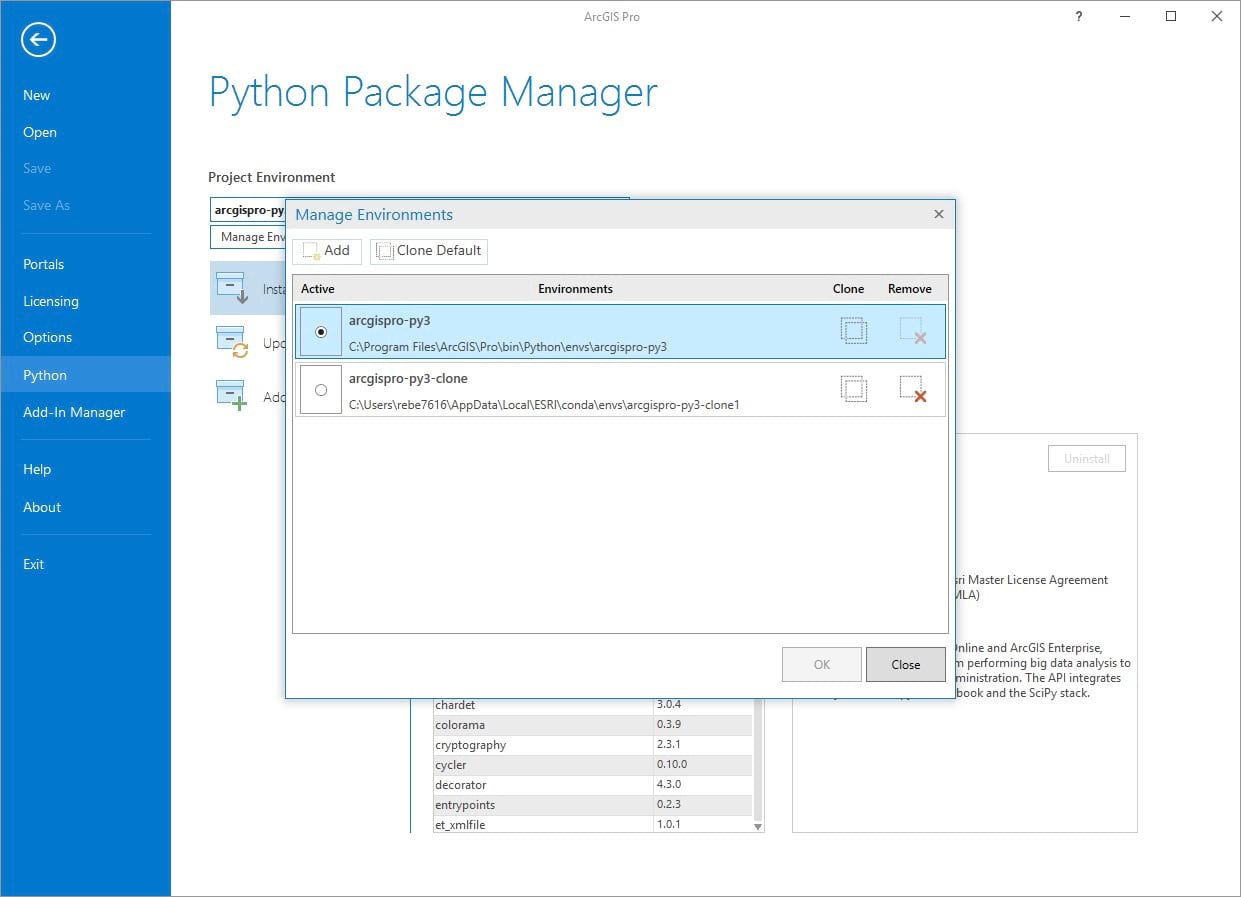The height and width of the screenshot is (897, 1241).
Task: Click the Clone icon next to arcgispro-py3-clone
Action: pos(854,389)
